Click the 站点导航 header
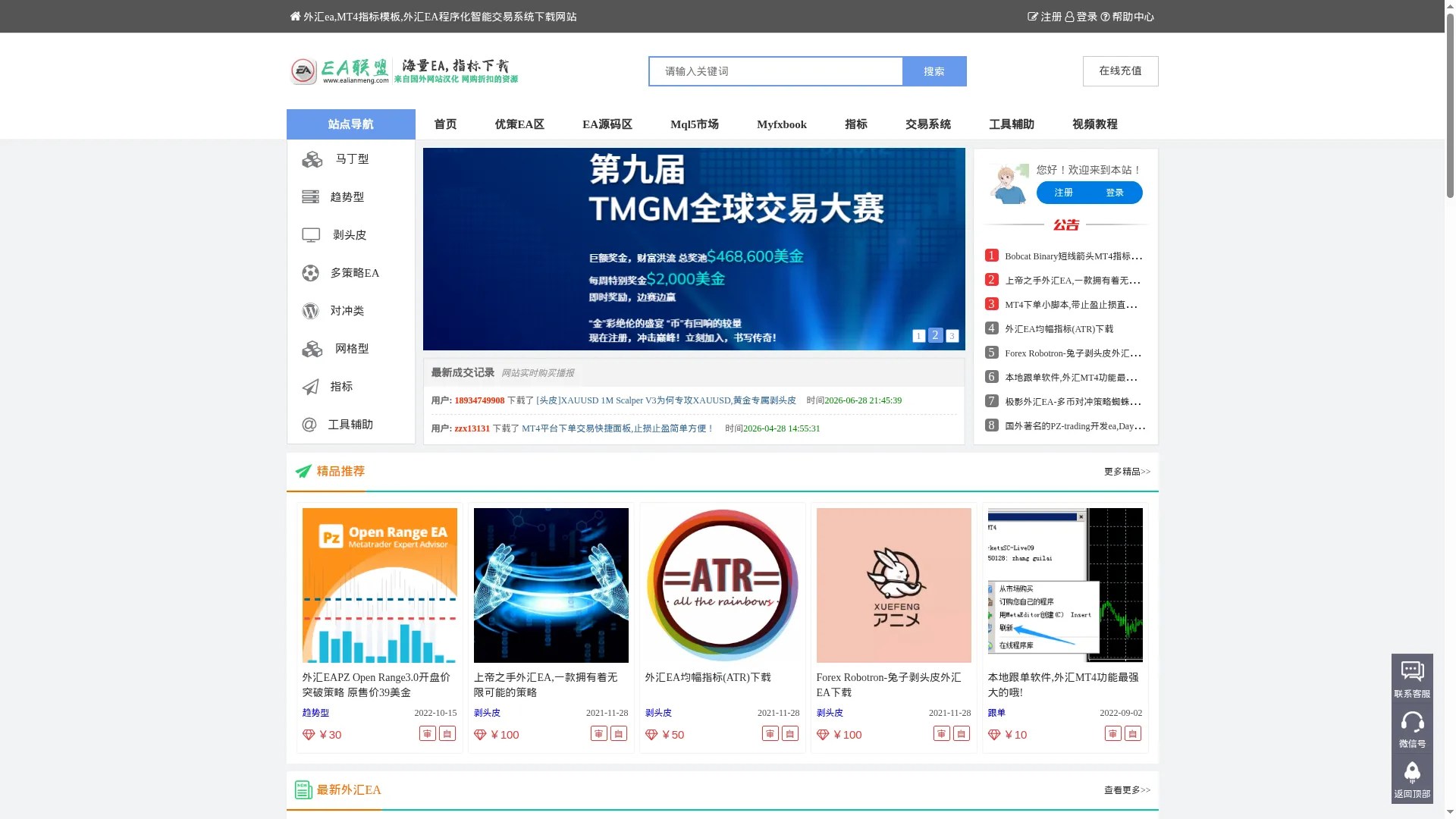The width and height of the screenshot is (1456, 819). tap(351, 124)
